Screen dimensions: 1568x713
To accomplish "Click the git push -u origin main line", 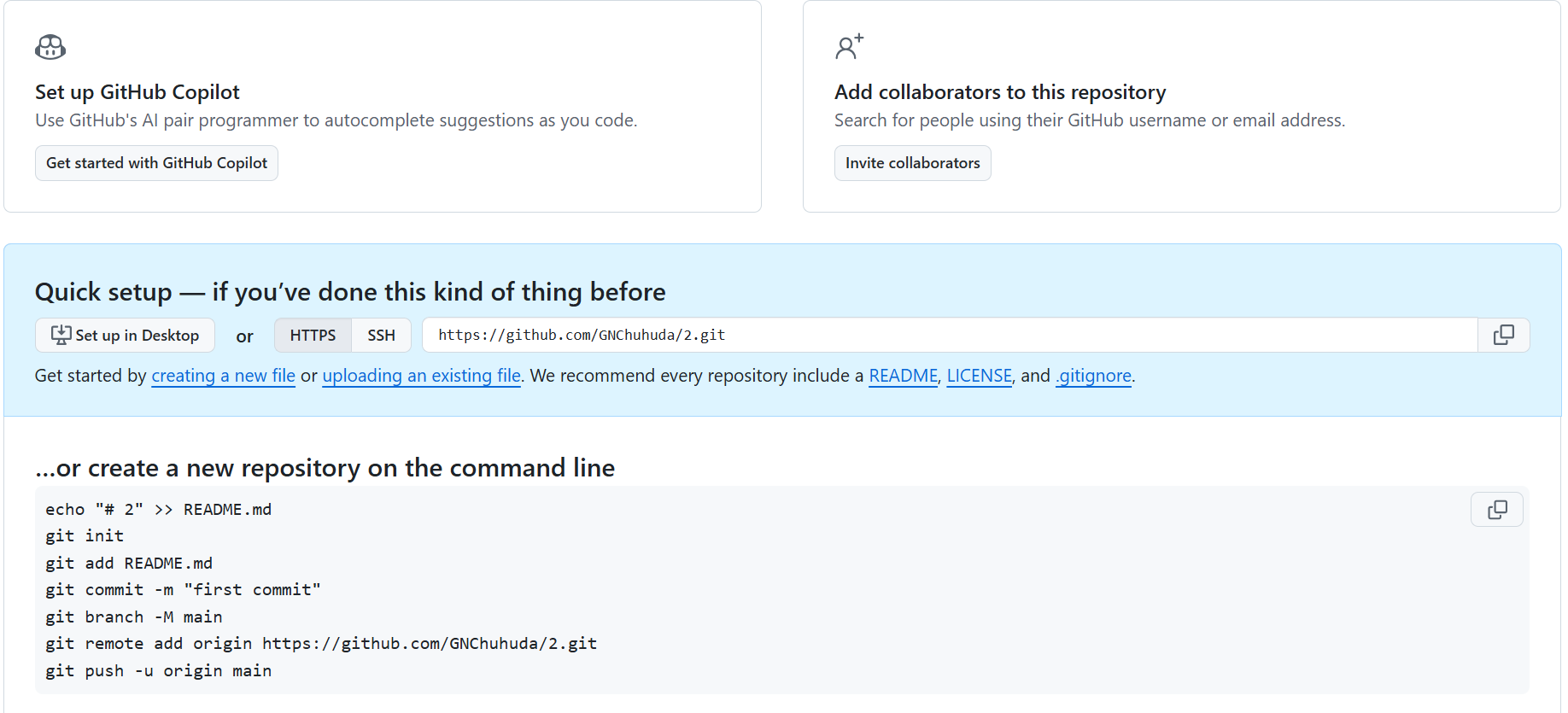I will click(159, 671).
